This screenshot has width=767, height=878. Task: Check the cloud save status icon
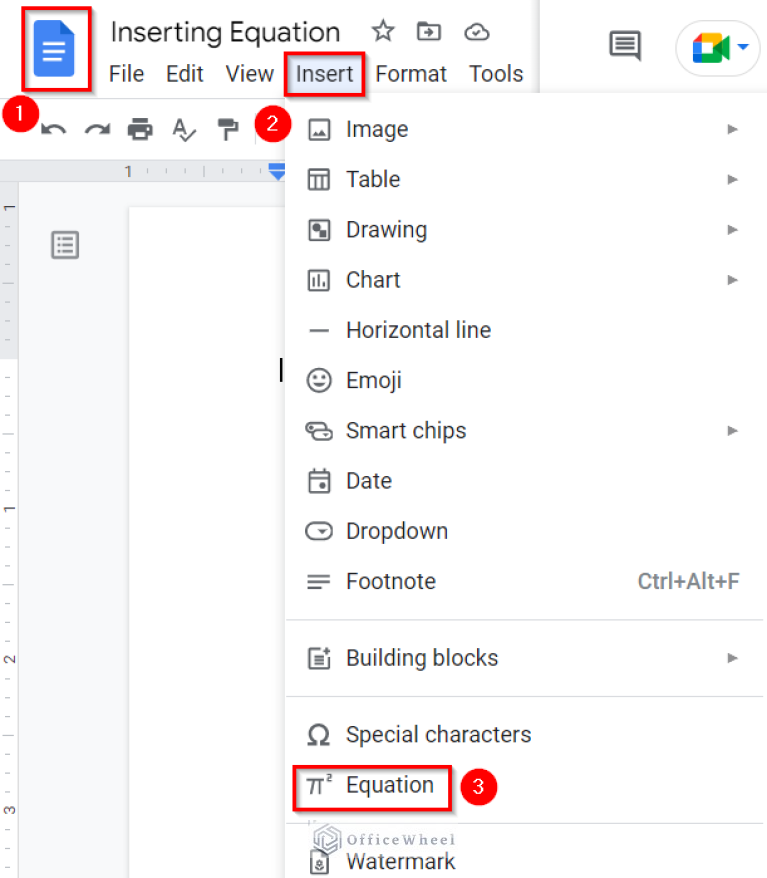tap(477, 32)
